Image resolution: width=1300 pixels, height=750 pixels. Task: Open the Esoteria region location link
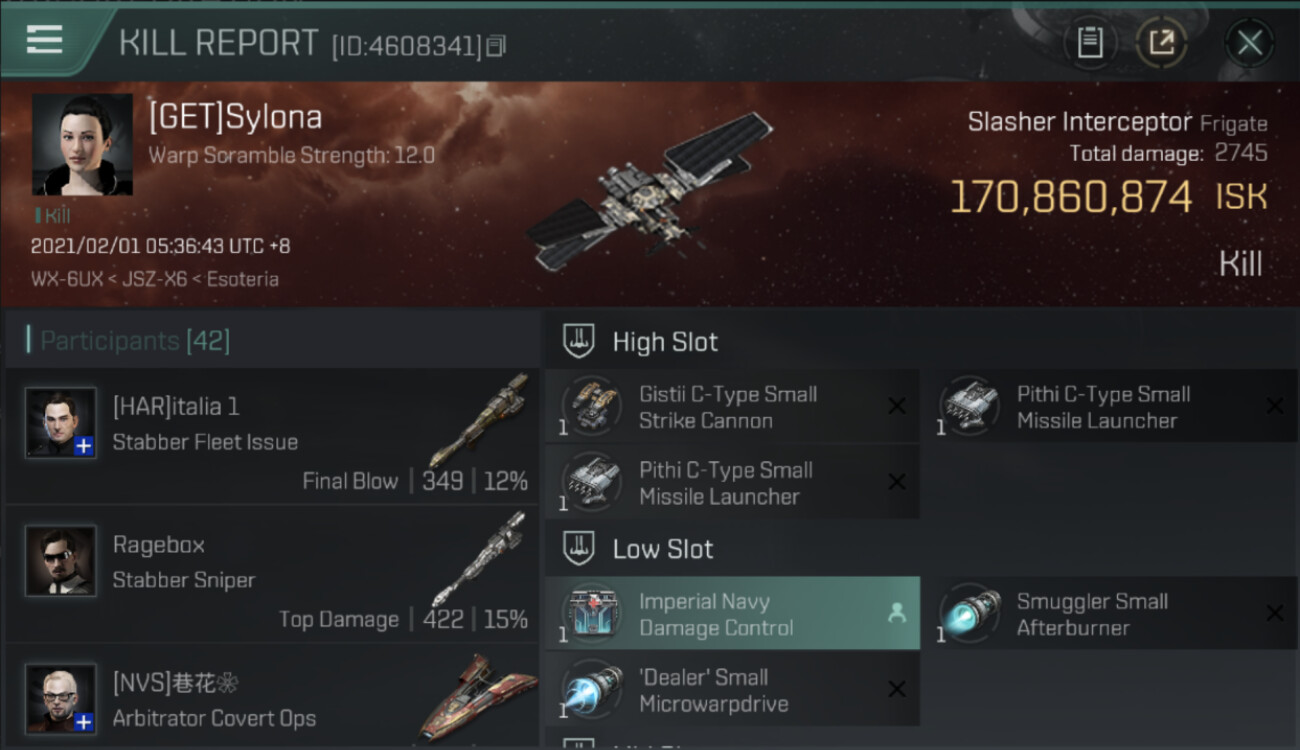[x=243, y=279]
